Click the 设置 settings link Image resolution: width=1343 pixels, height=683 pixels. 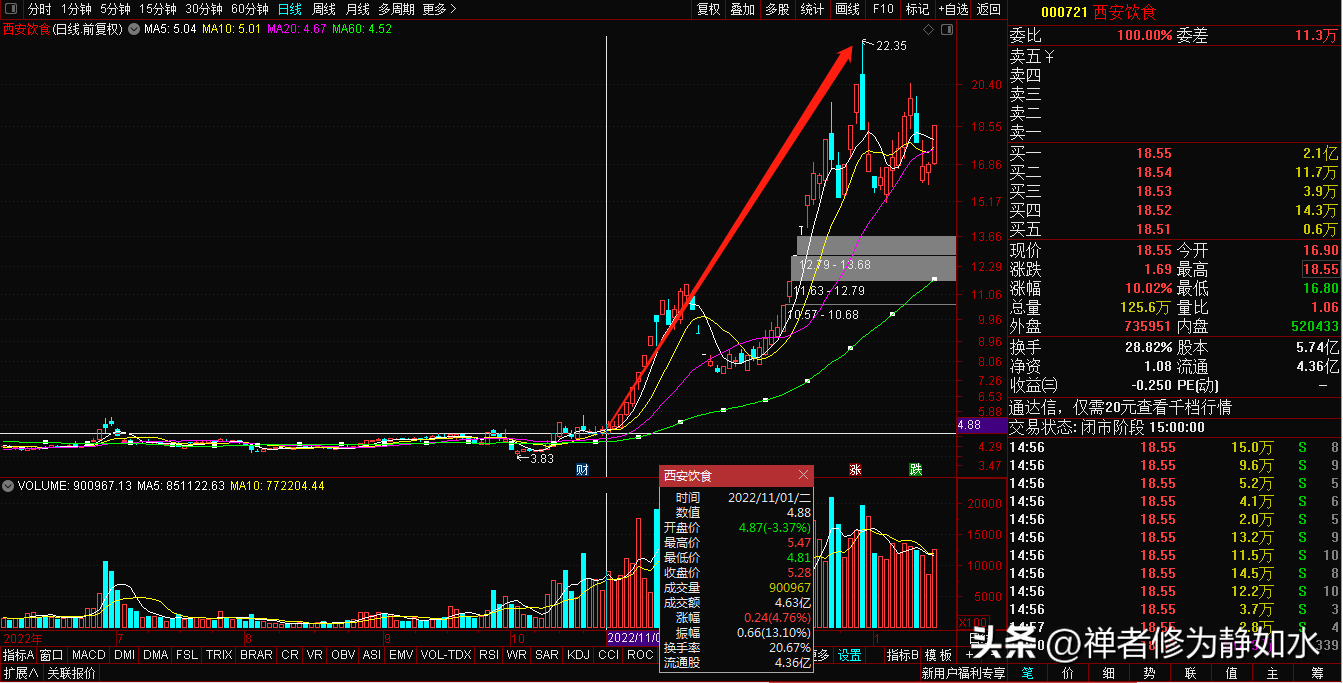click(x=850, y=655)
